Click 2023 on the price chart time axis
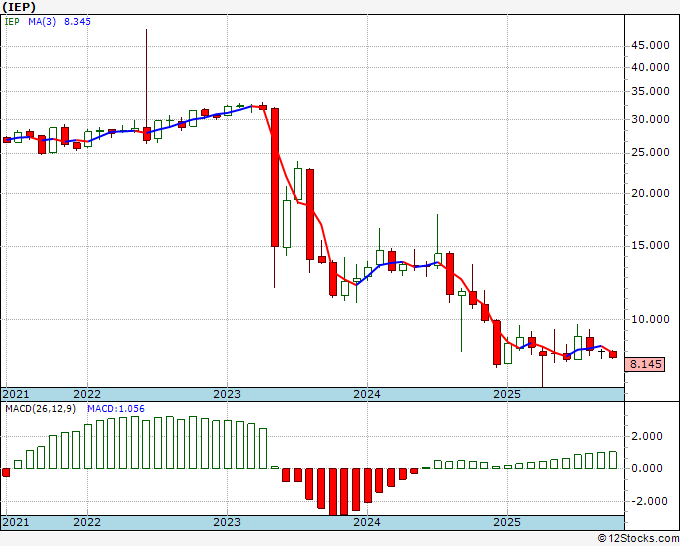 (x=227, y=394)
